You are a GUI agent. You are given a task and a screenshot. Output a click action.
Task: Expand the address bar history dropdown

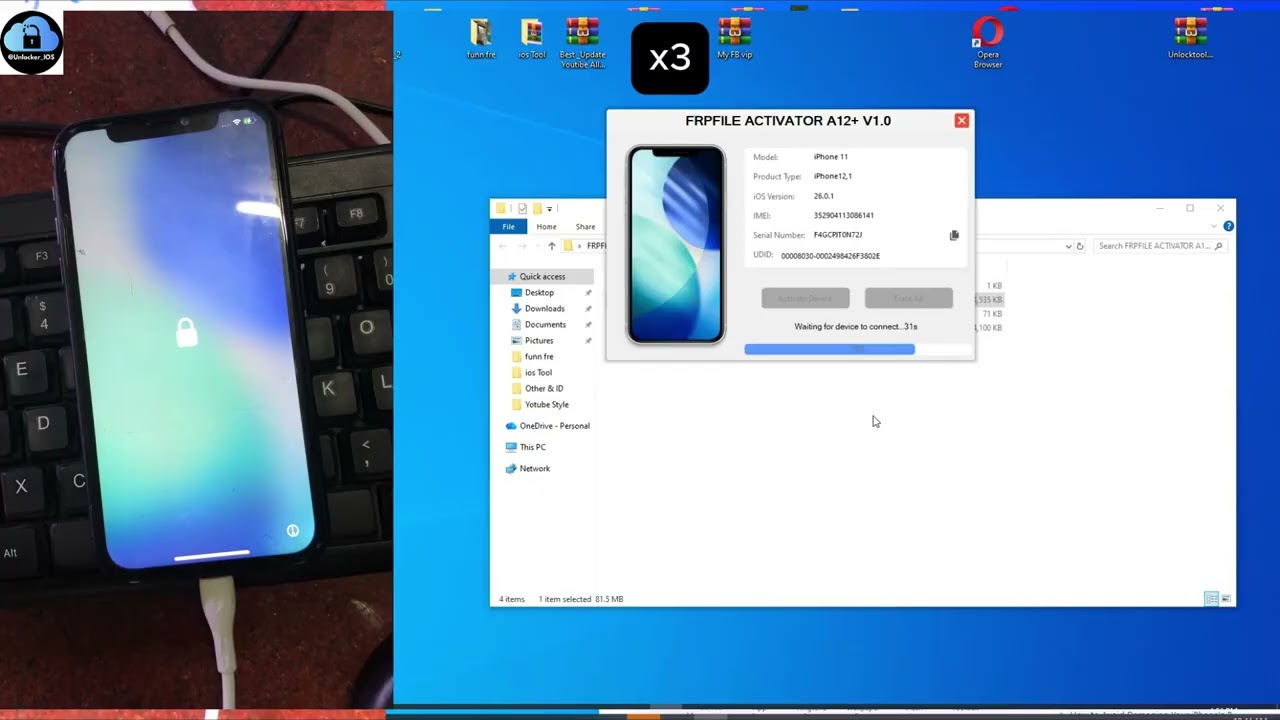pos(1068,246)
